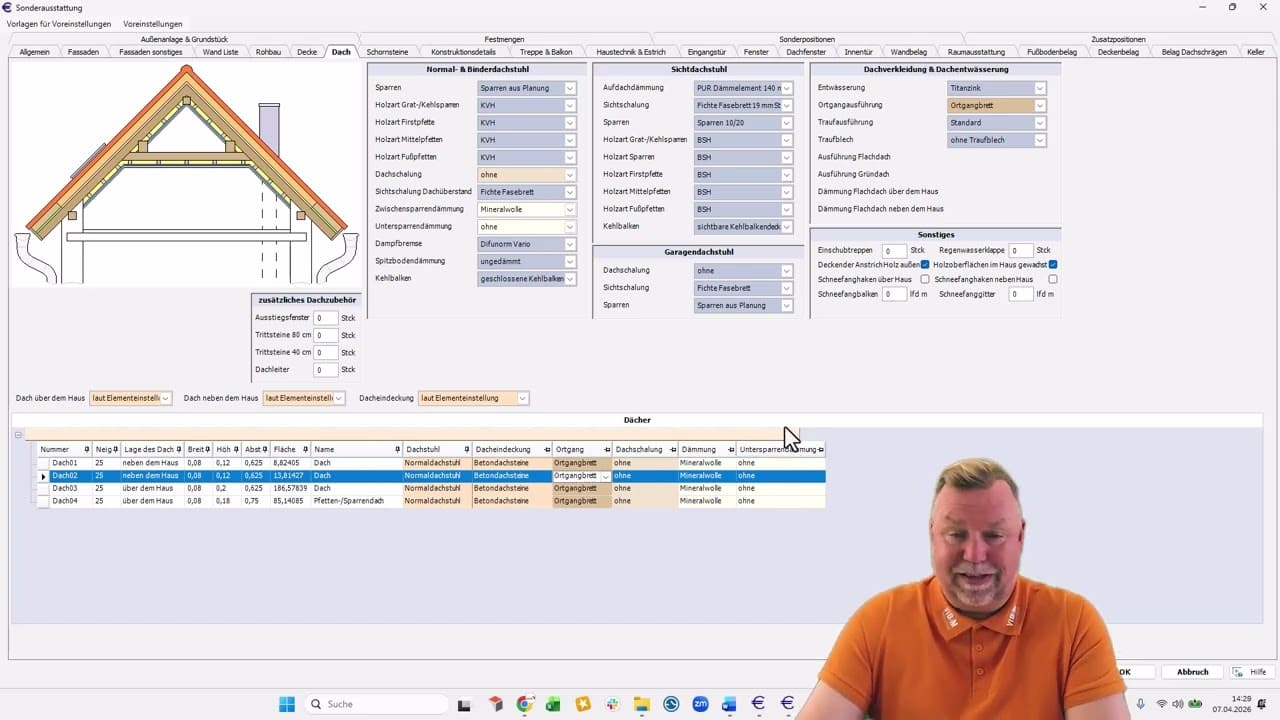1280x720 pixels.
Task: Uncheck Holzoberflächen im Haus gewachst
Action: coord(1053,265)
